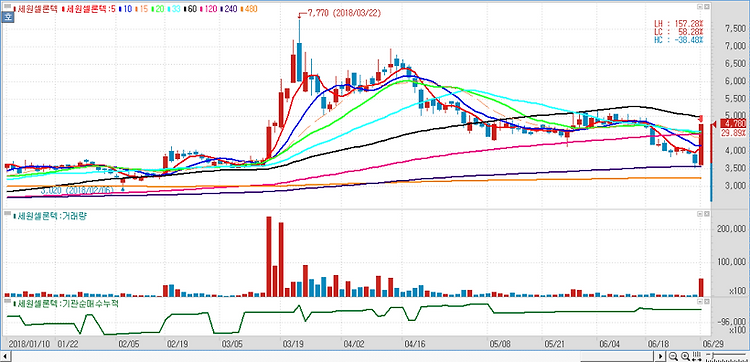
Task: Select the 5-day moving average legend
Action: coord(89,9)
